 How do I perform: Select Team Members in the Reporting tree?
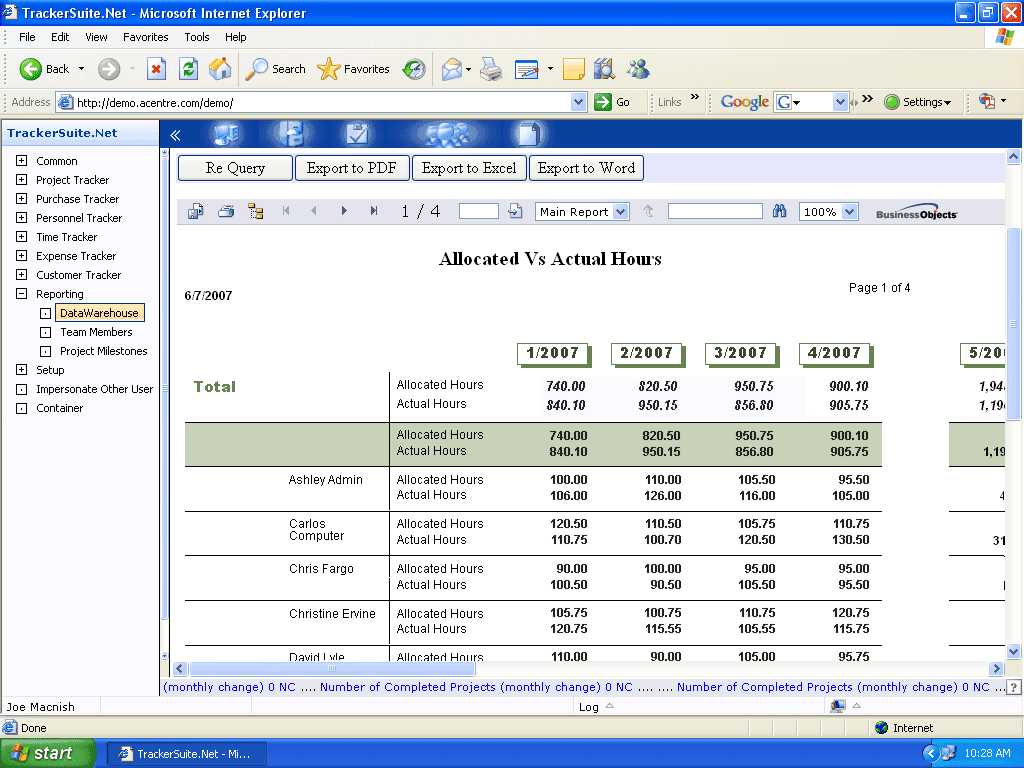[96, 332]
